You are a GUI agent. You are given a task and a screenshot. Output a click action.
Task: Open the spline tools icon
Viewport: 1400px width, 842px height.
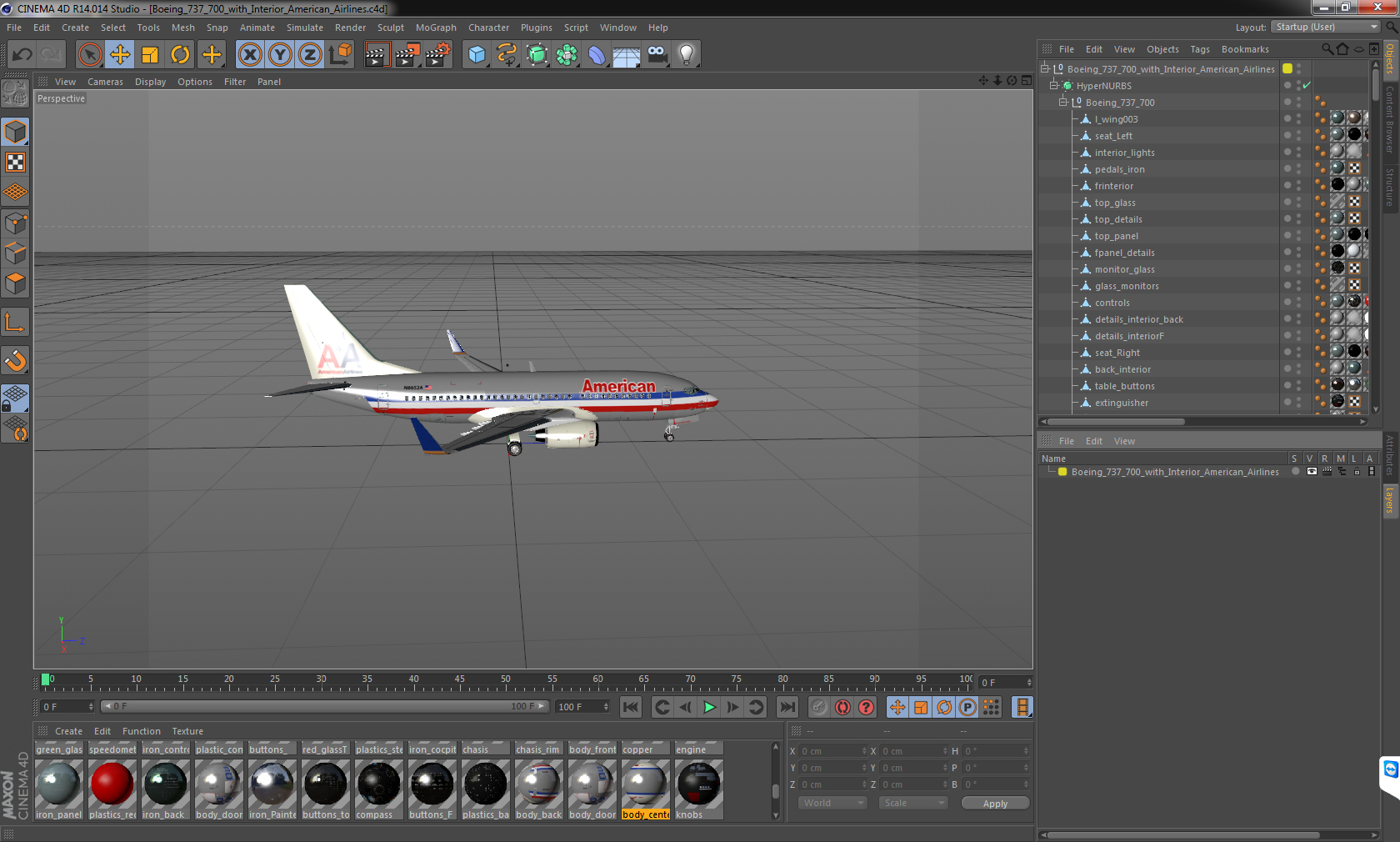point(507,55)
